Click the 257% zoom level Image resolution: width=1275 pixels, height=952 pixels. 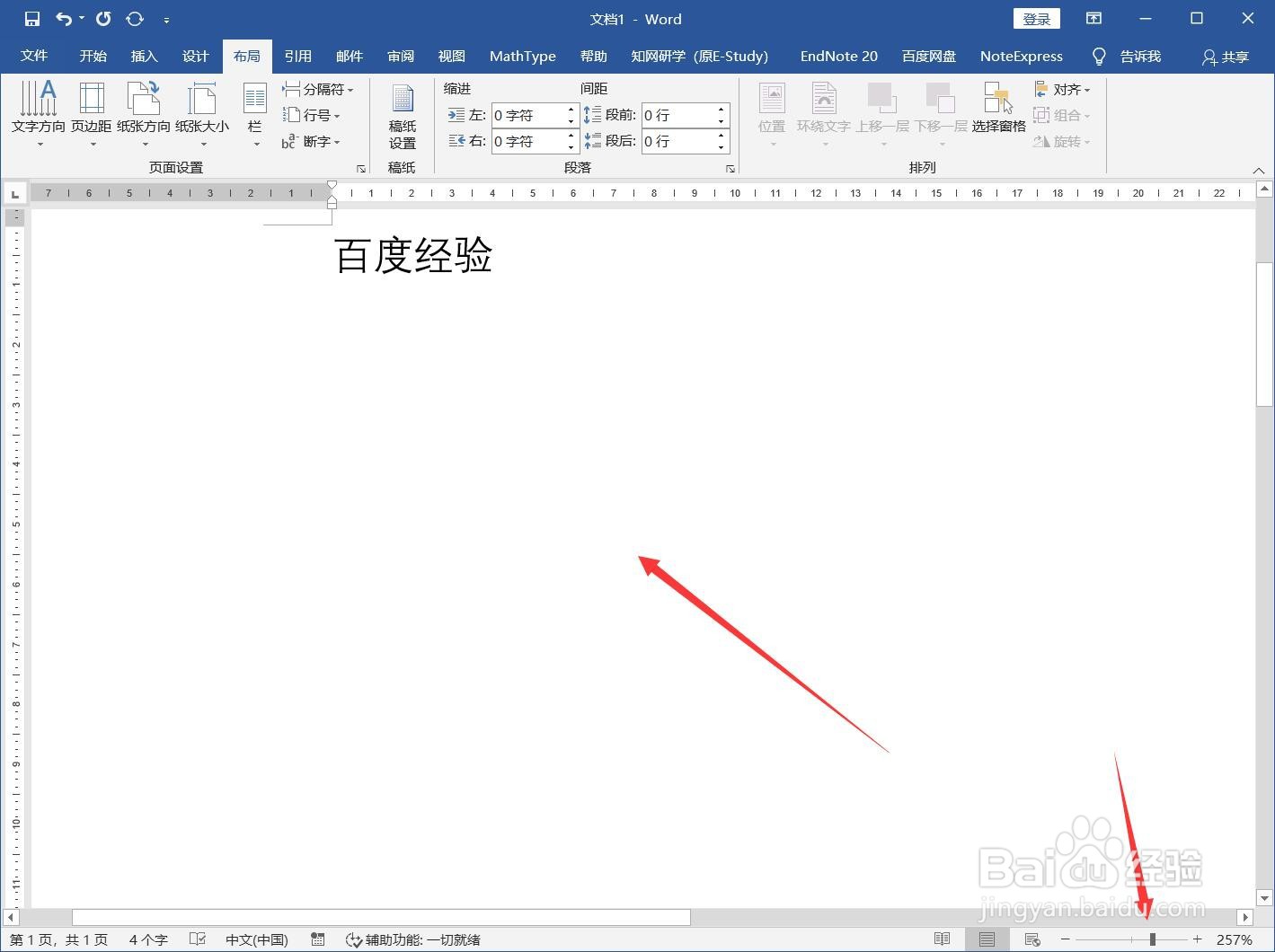click(1235, 939)
